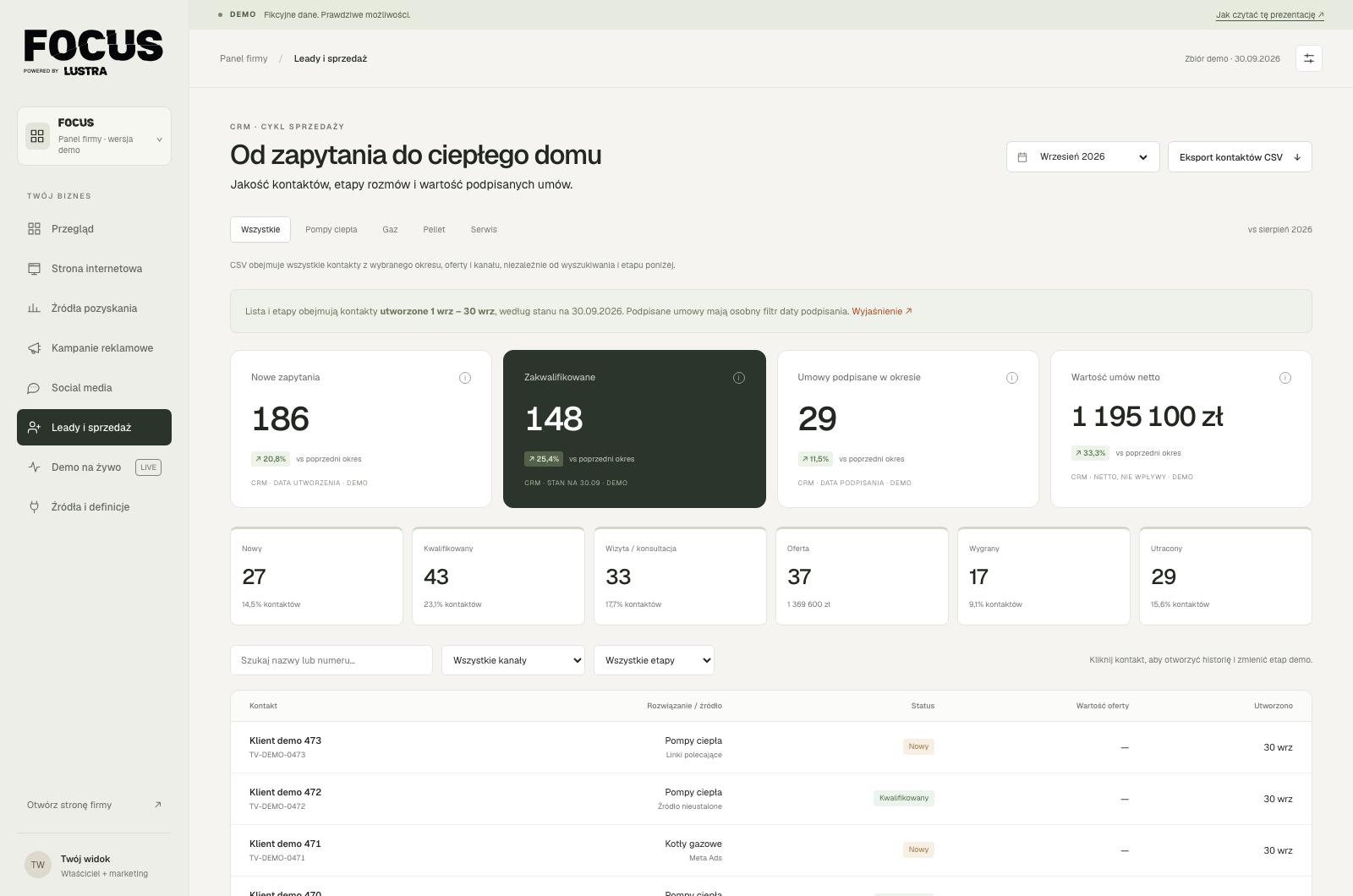The height and width of the screenshot is (896, 1353).
Task: Open the Klient demo 471 row
Action: pyautogui.click(x=771, y=850)
